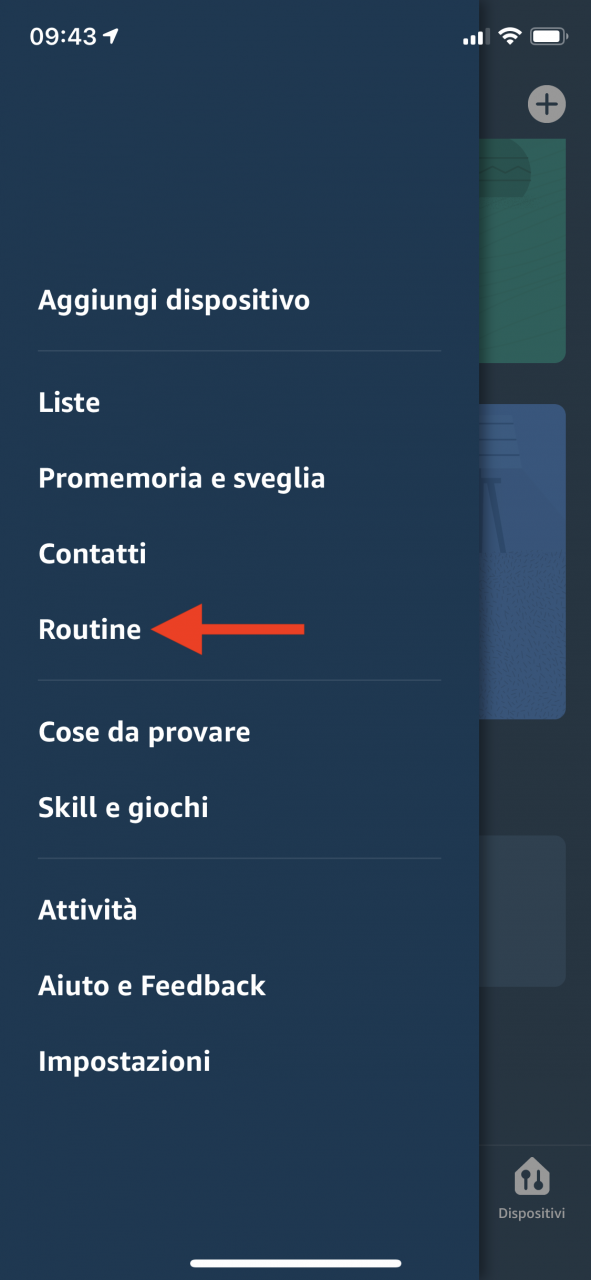Viewport: 591px width, 1280px height.
Task: Open Impostazioni settings
Action: coord(124,1061)
